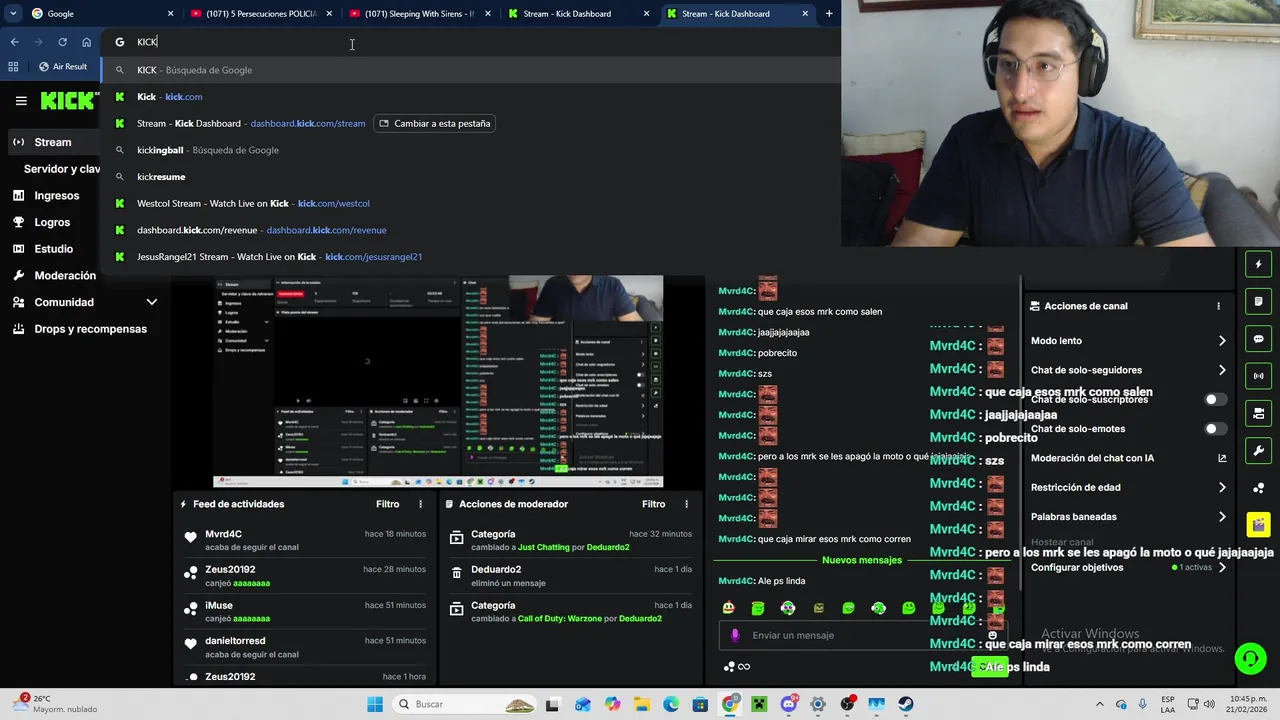Open Feed de actividades options menu
This screenshot has width=1280, height=720.
click(x=420, y=504)
